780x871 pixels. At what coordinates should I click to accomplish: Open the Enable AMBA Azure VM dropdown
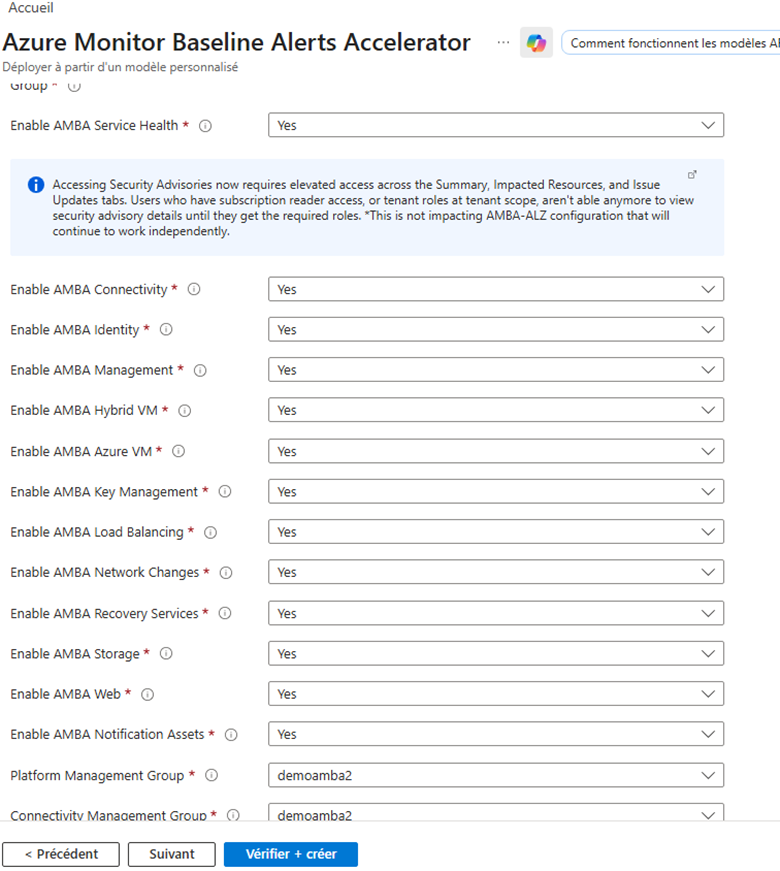495,451
